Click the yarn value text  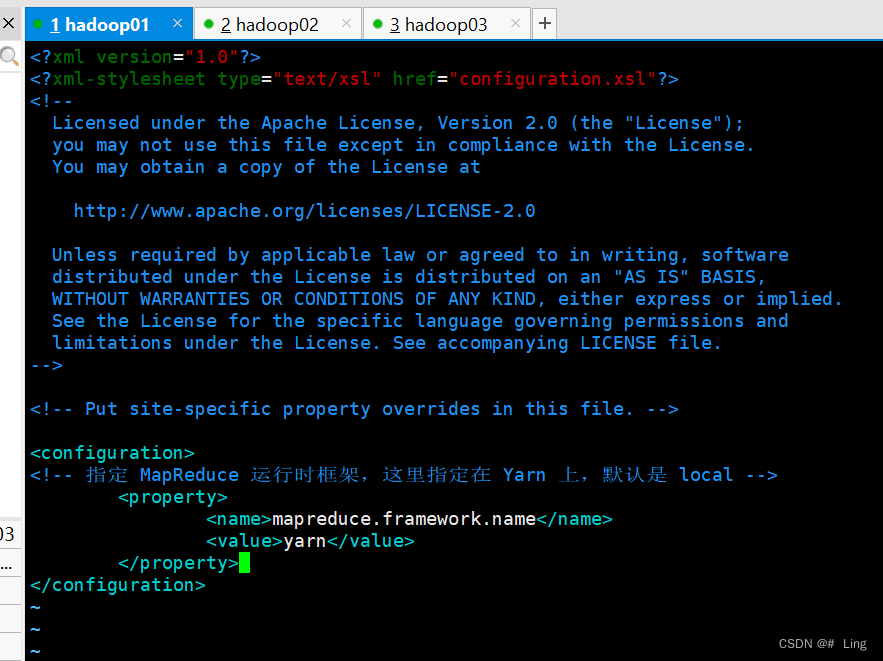tap(305, 541)
